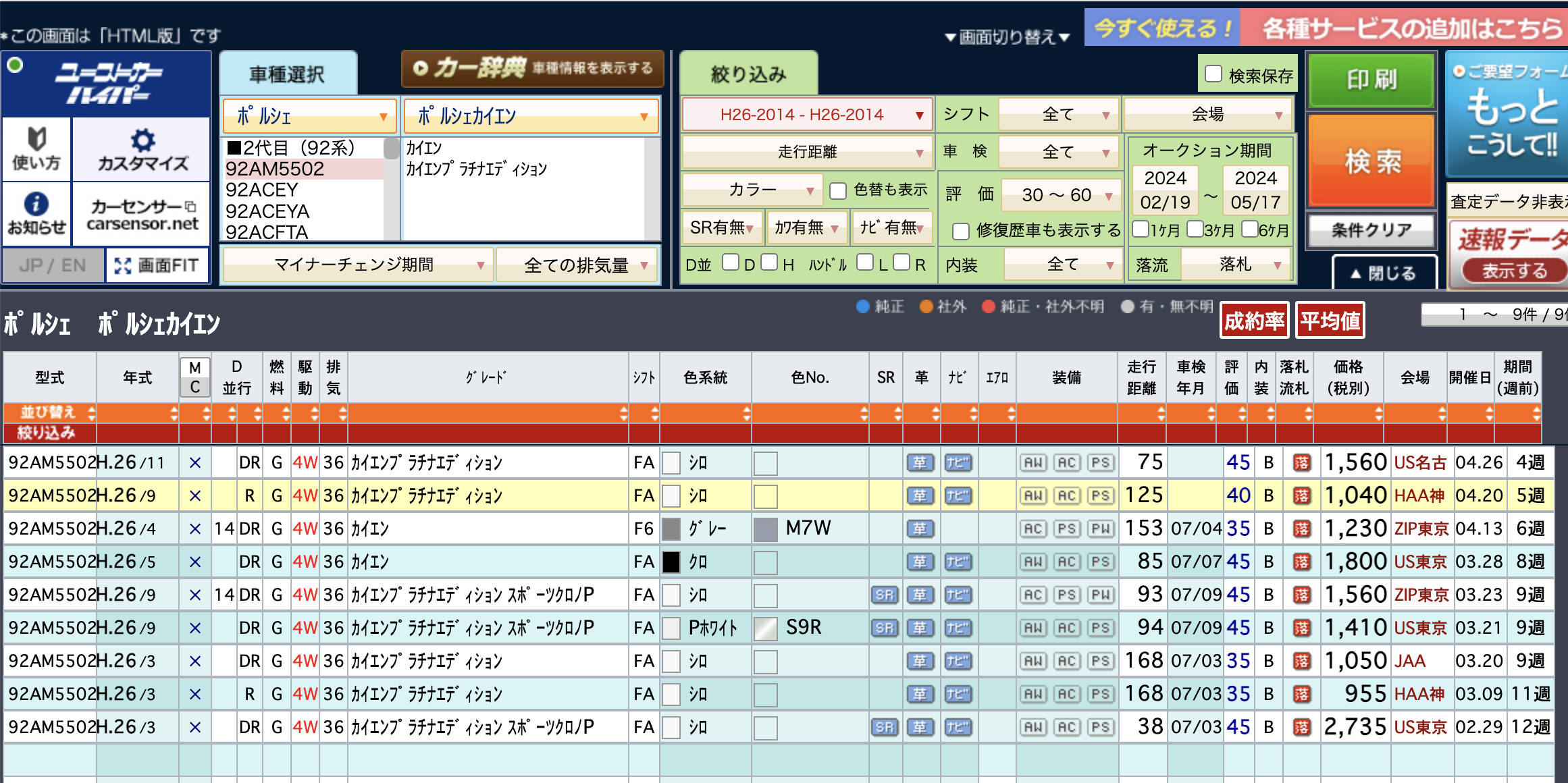Switch to the 絞り込み tab
The image size is (1568, 783).
click(748, 74)
